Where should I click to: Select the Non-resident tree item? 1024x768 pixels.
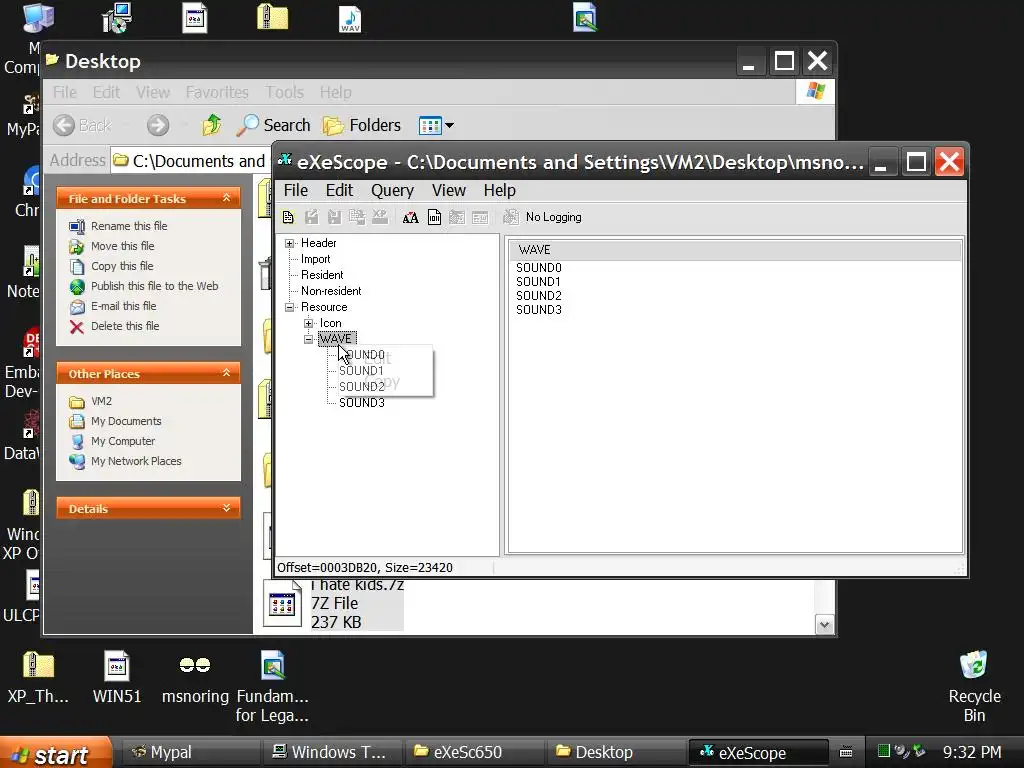click(331, 291)
